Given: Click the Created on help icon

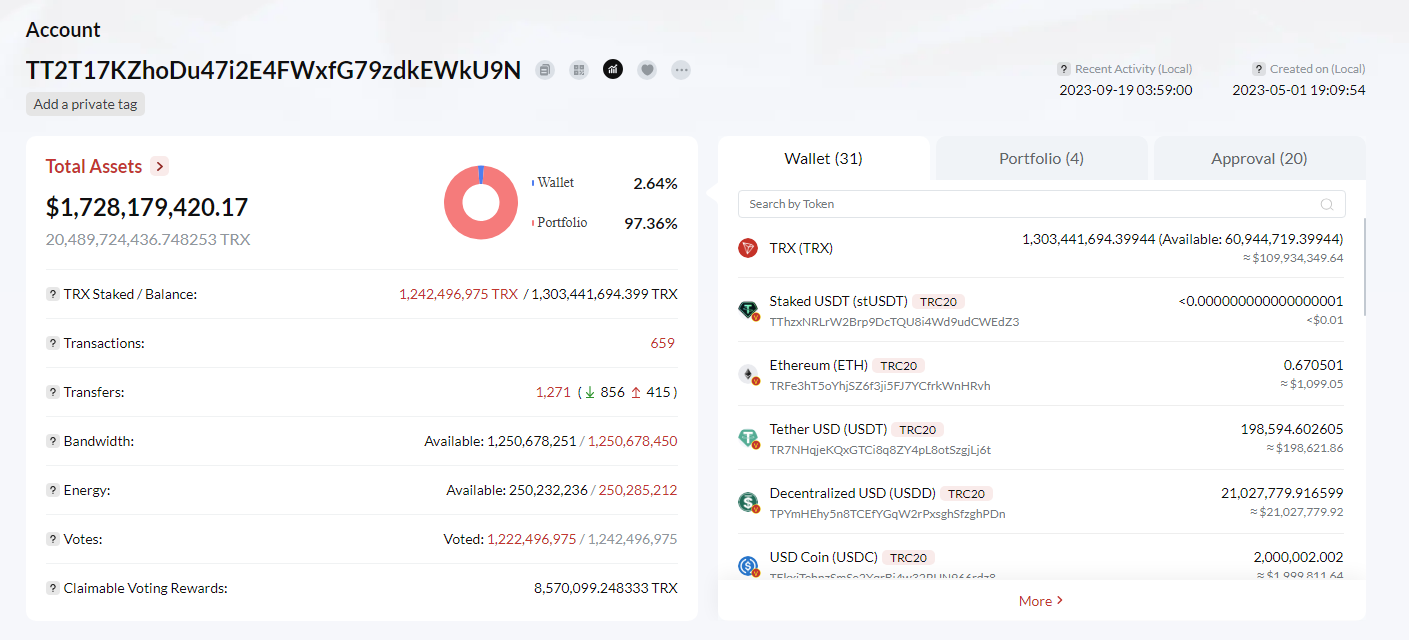Looking at the screenshot, I should pyautogui.click(x=1259, y=69).
